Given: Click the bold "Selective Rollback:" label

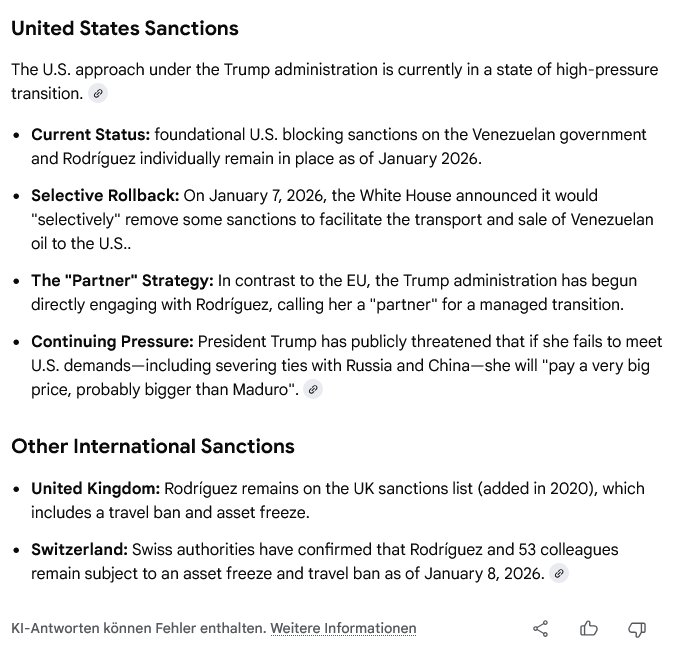Looking at the screenshot, I should 105,195.
